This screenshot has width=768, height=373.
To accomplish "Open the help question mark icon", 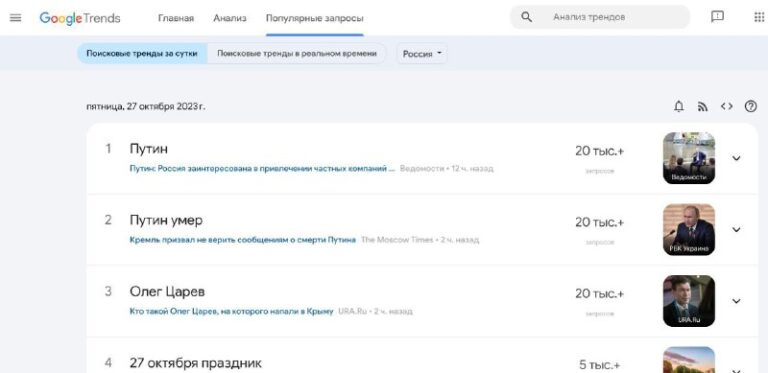I will click(751, 106).
